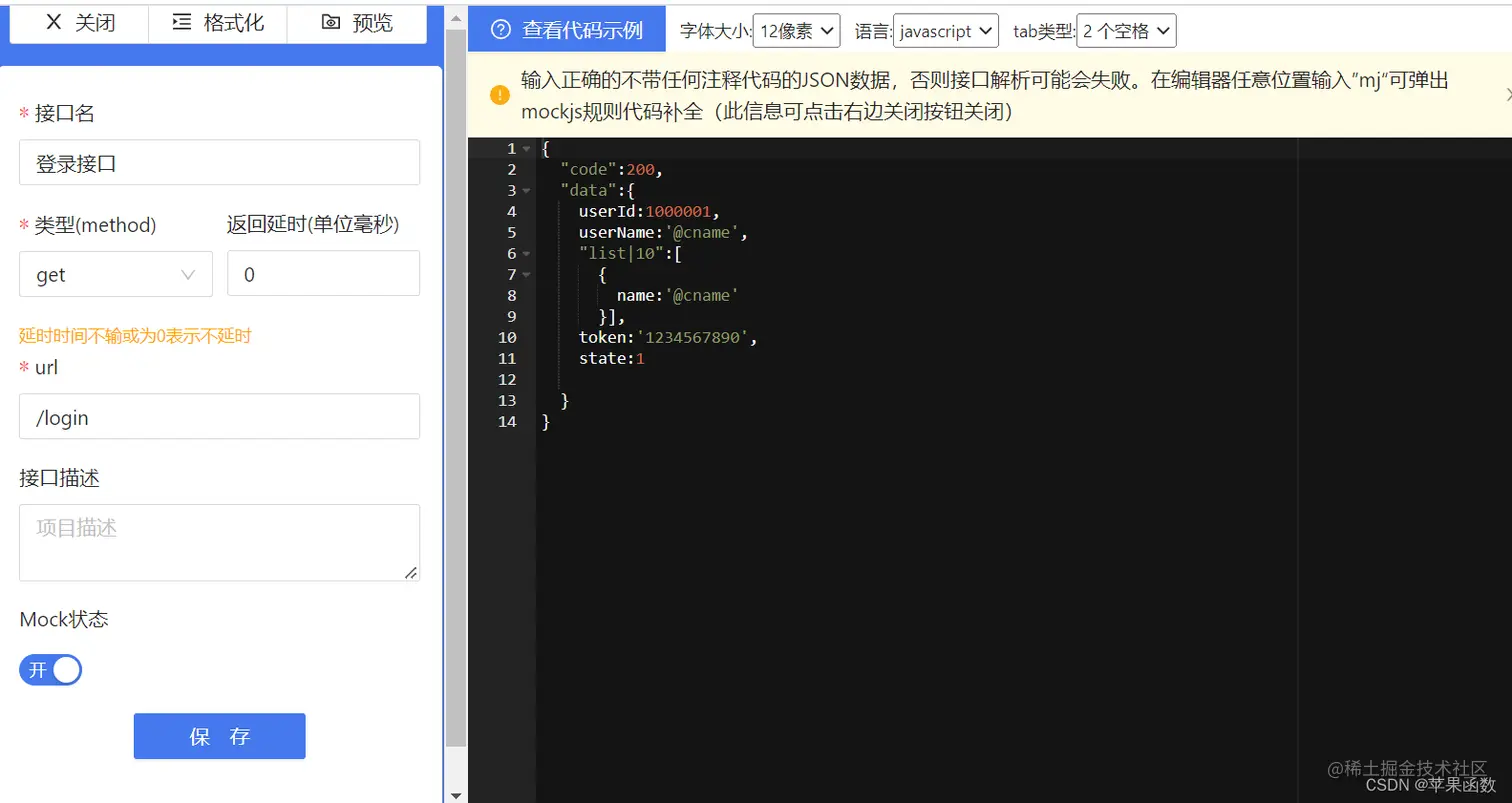Click userName:'@cname' line in editor
This screenshot has width=1512, height=803.
(663, 232)
